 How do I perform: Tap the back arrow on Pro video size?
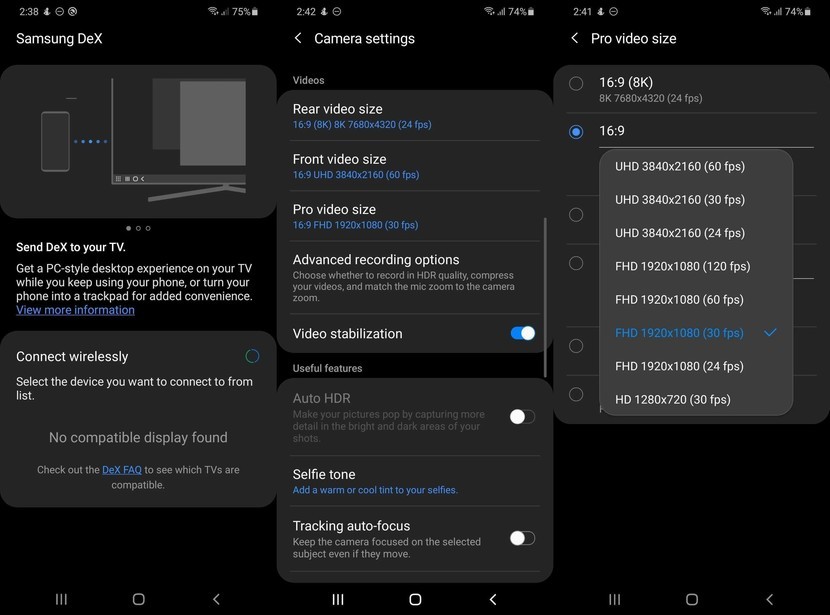(x=574, y=38)
